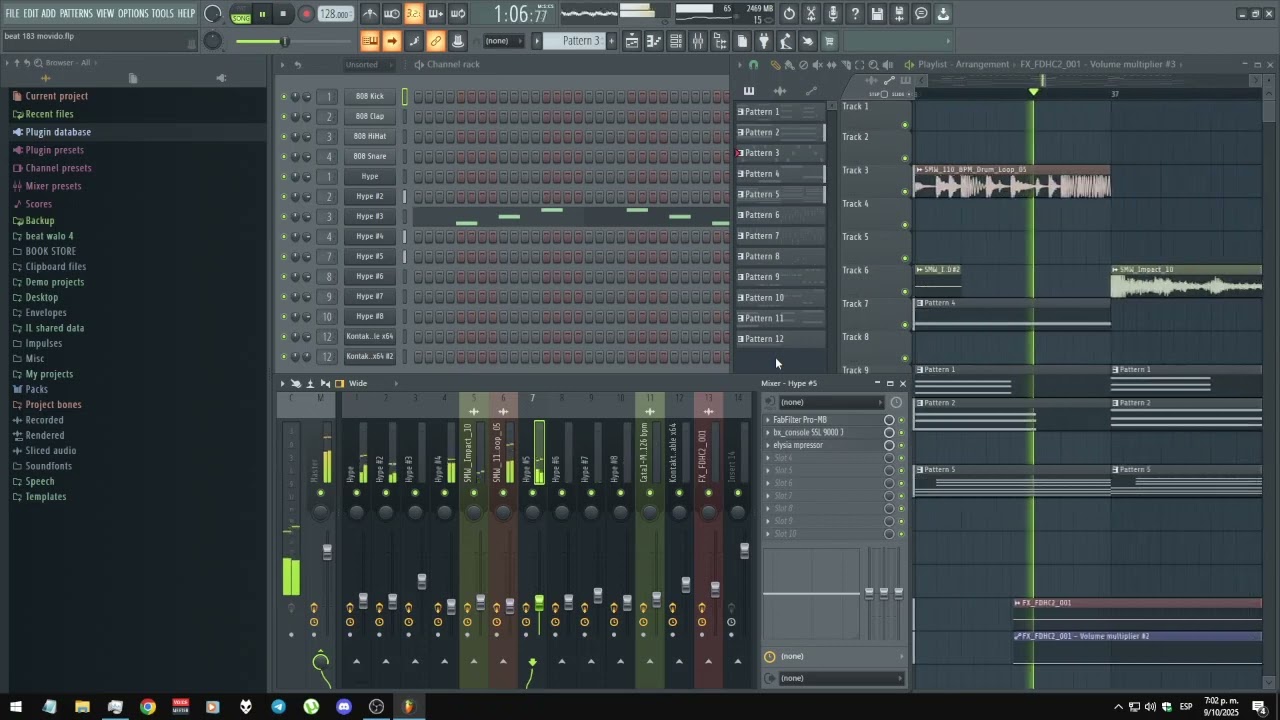1280x720 pixels.
Task: Toggle the metronome icon
Action: point(370,14)
